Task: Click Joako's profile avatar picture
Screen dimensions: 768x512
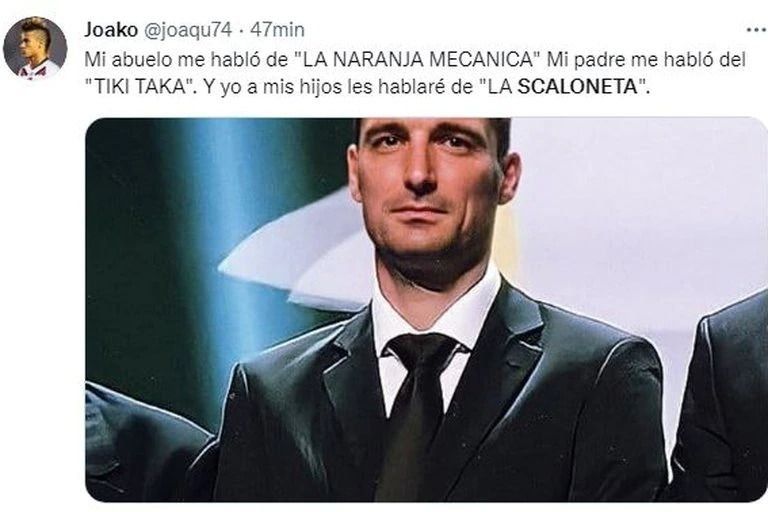Action: coord(35,48)
